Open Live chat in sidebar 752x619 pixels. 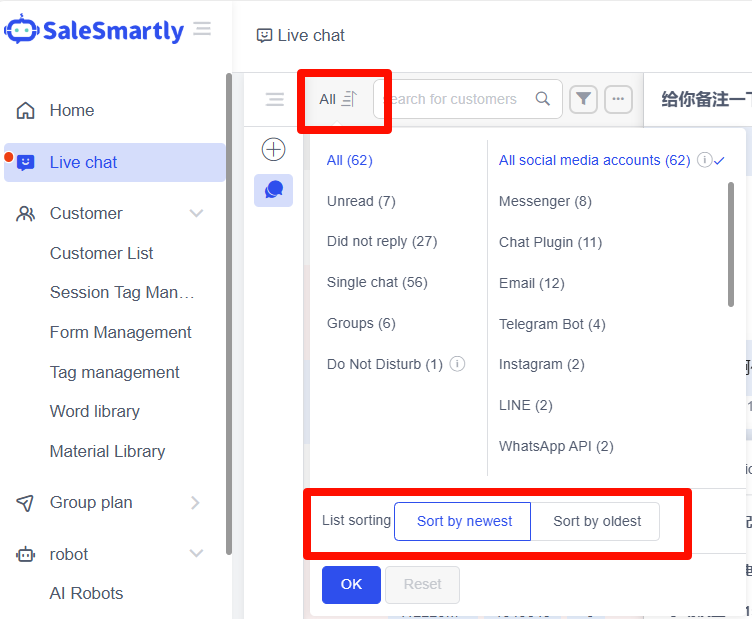[84, 162]
